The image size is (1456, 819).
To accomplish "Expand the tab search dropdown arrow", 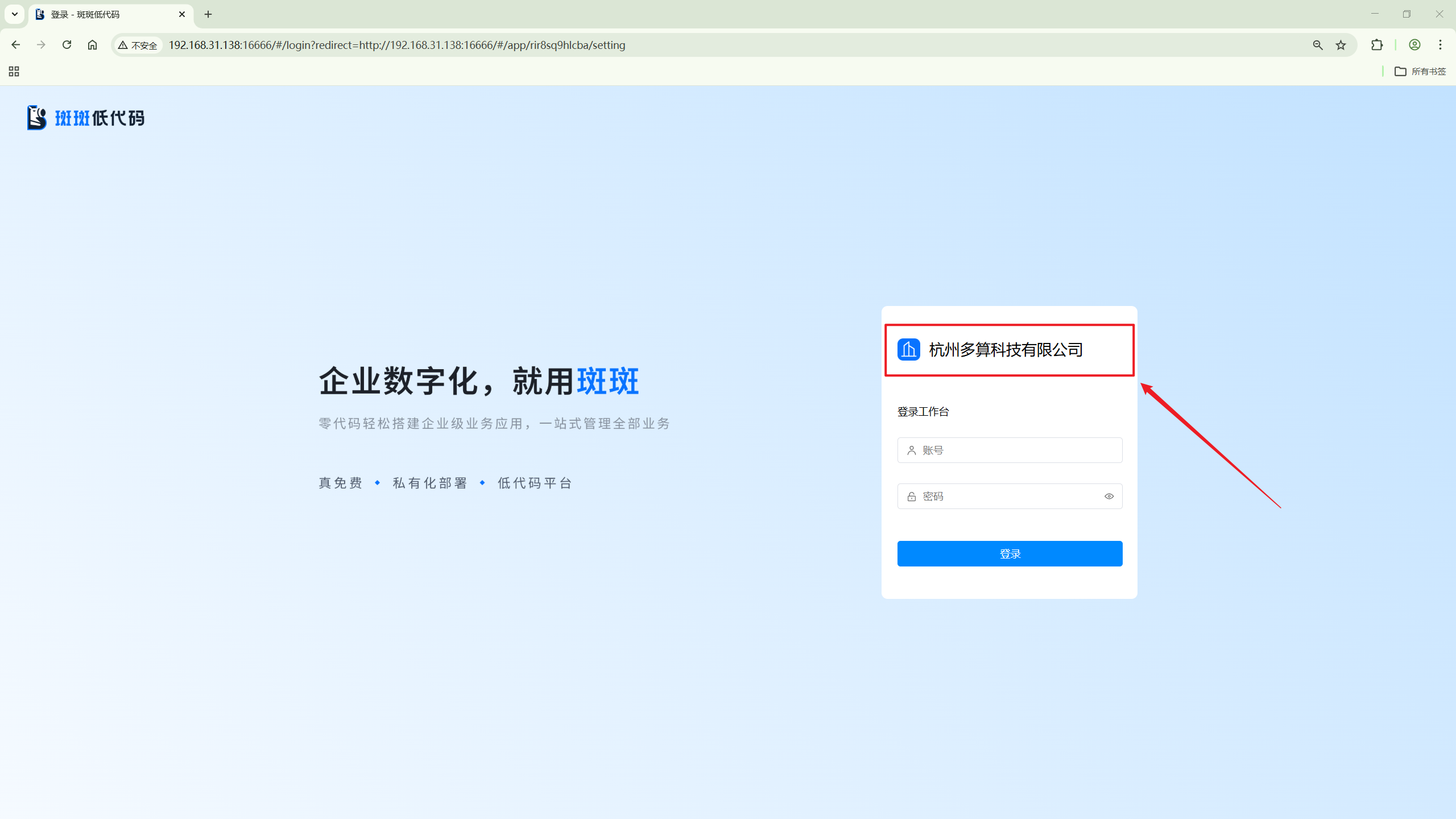I will click(x=15, y=14).
